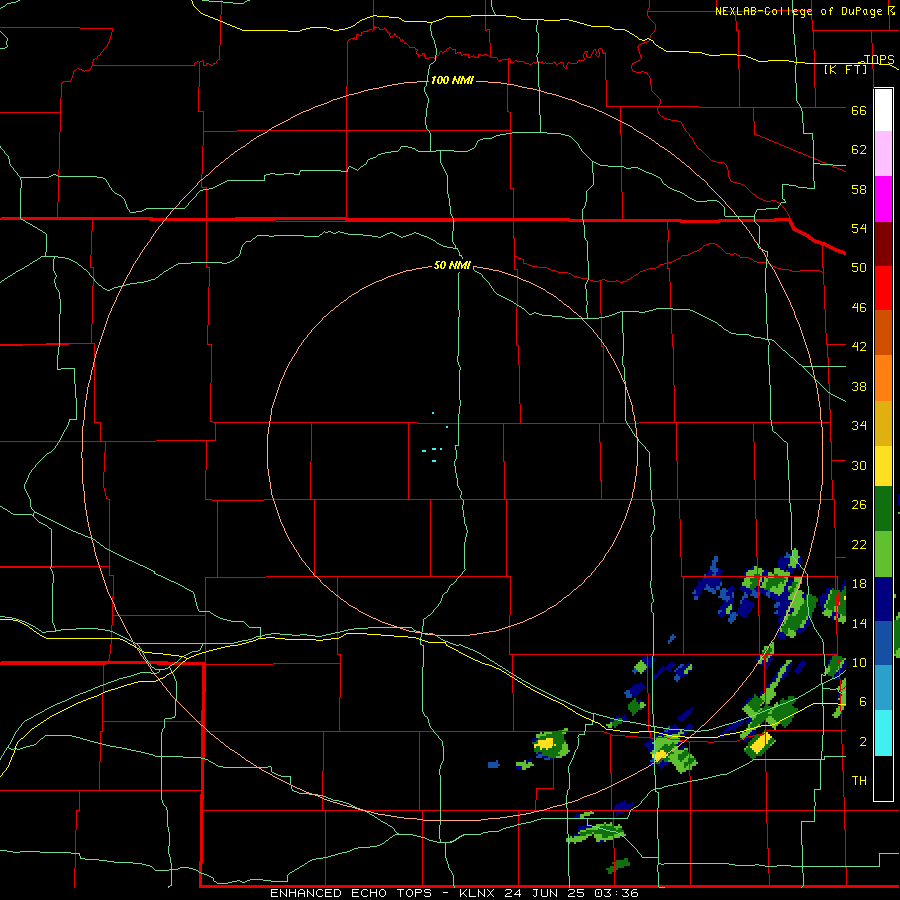Click the light pink 62 kft legend swatch
Screen dimensions: 900x900
(883, 154)
